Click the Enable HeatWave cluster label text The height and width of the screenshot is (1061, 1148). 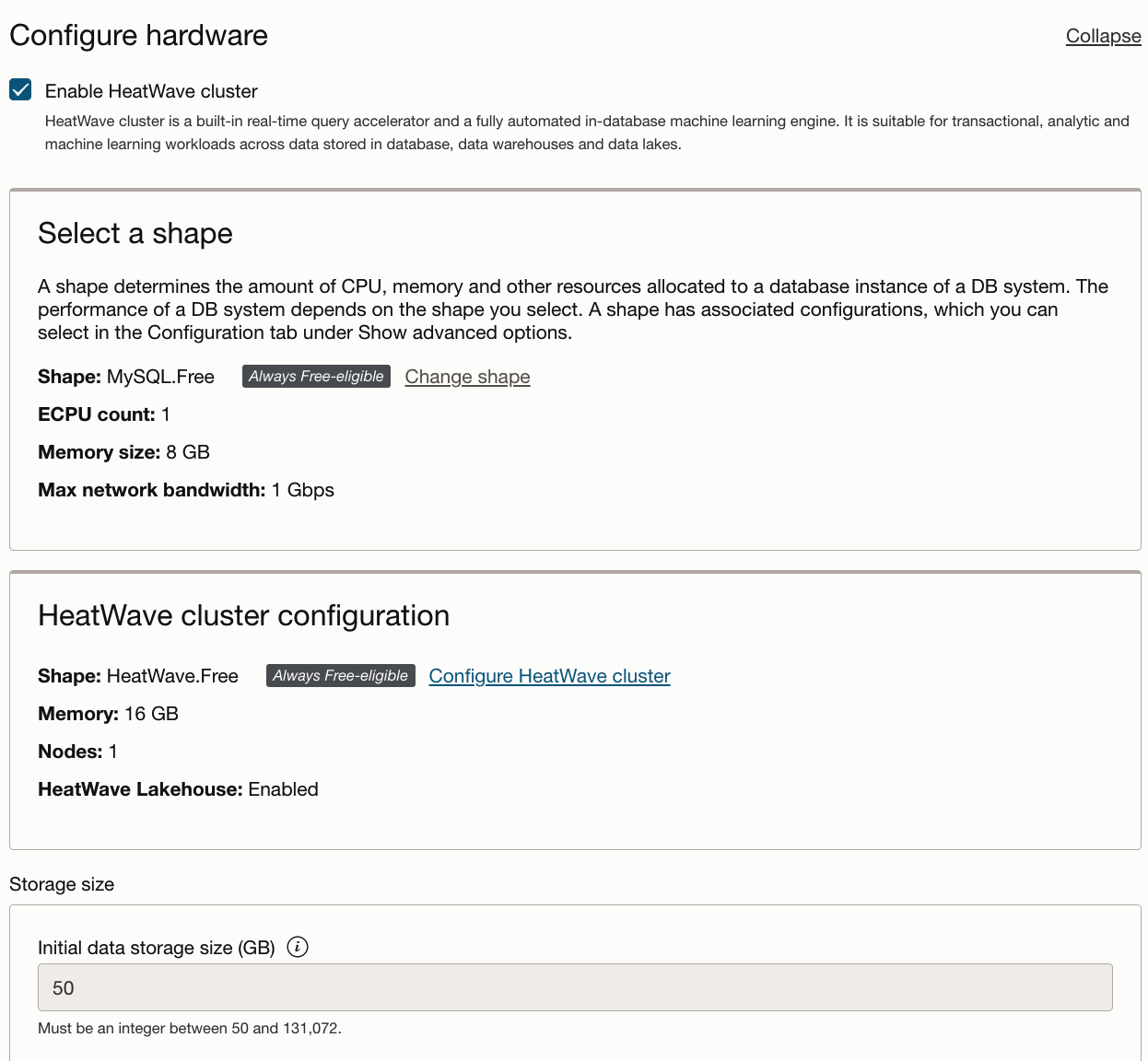(x=151, y=91)
